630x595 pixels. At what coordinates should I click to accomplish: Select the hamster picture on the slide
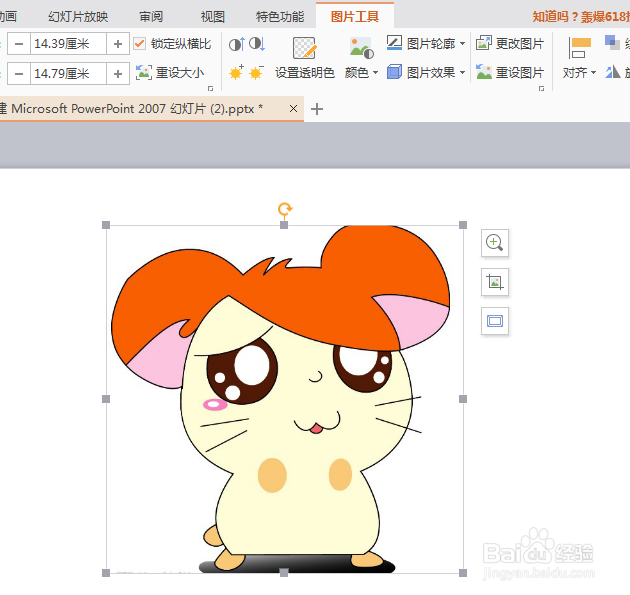[x=284, y=399]
